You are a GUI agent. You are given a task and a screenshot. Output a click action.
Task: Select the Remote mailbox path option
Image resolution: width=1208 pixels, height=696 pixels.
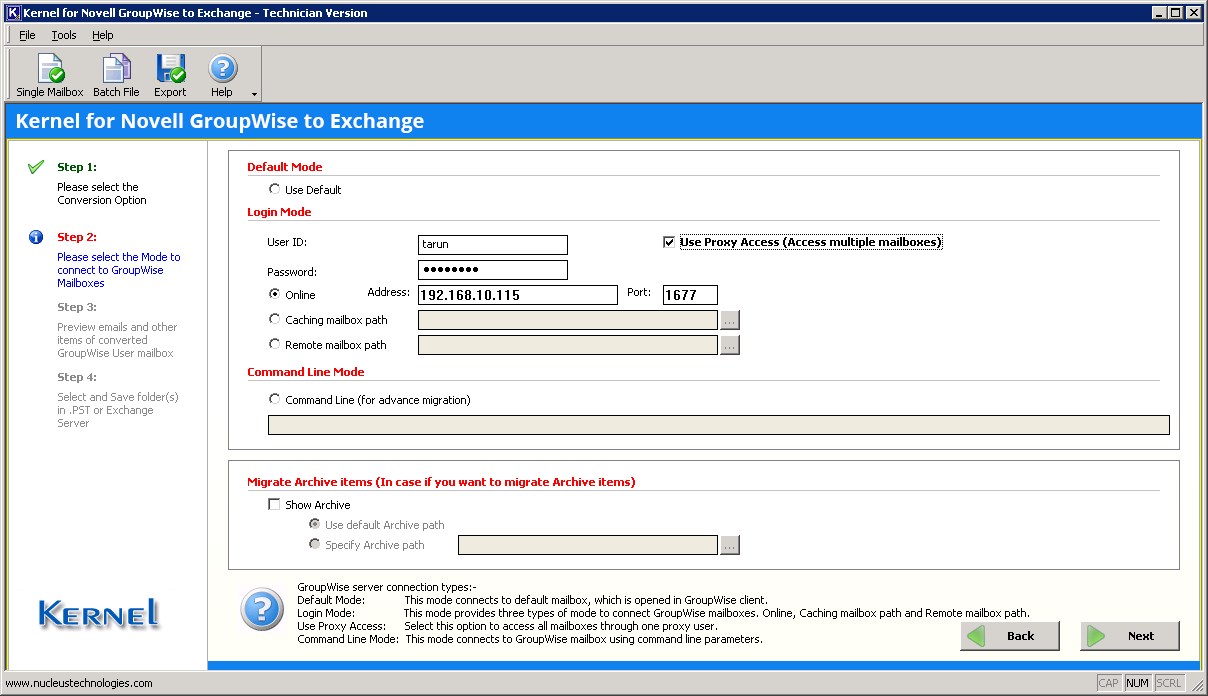275,344
